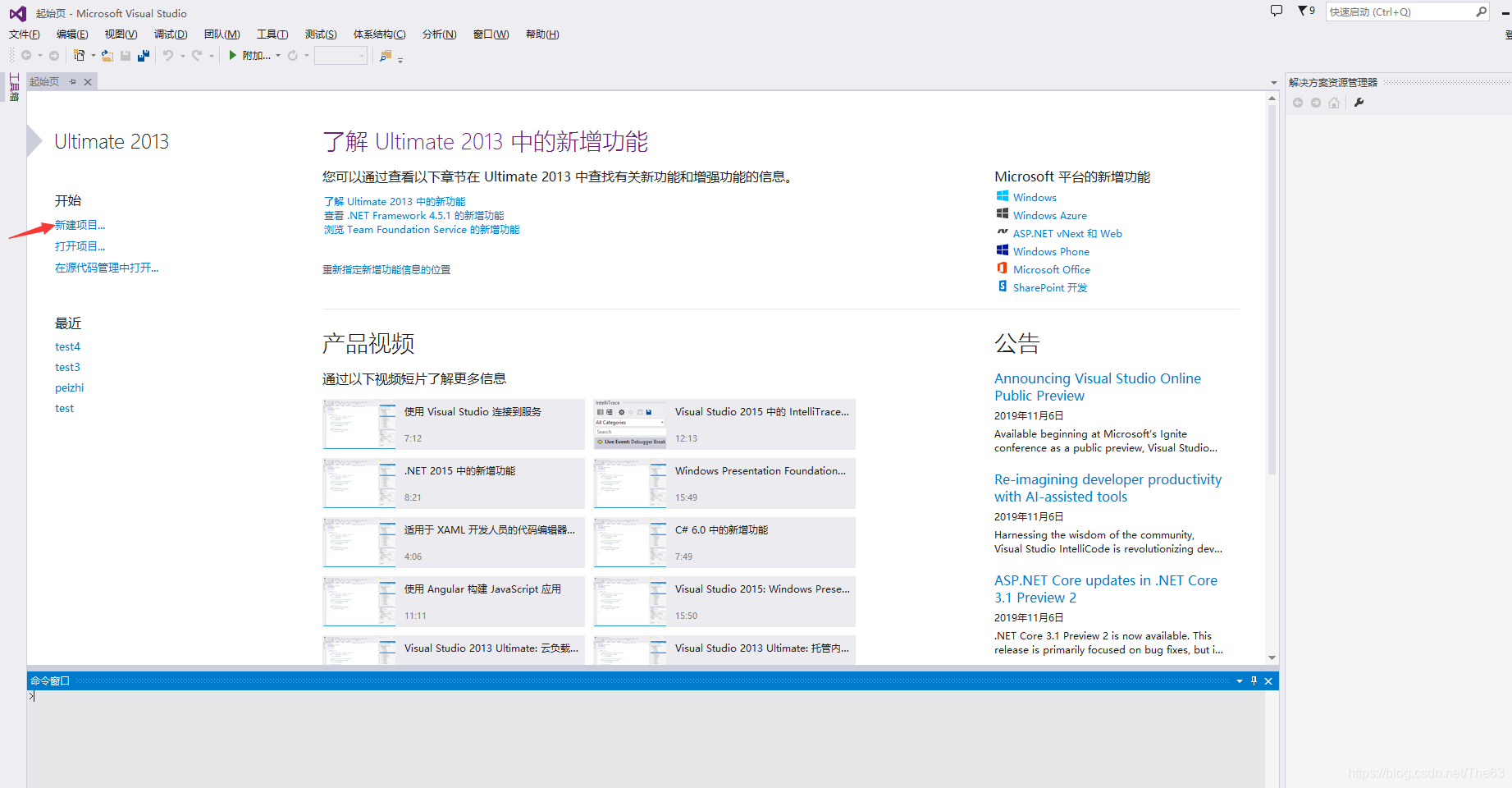Open the 命令窗口 window position dropdown

pyautogui.click(x=1240, y=681)
